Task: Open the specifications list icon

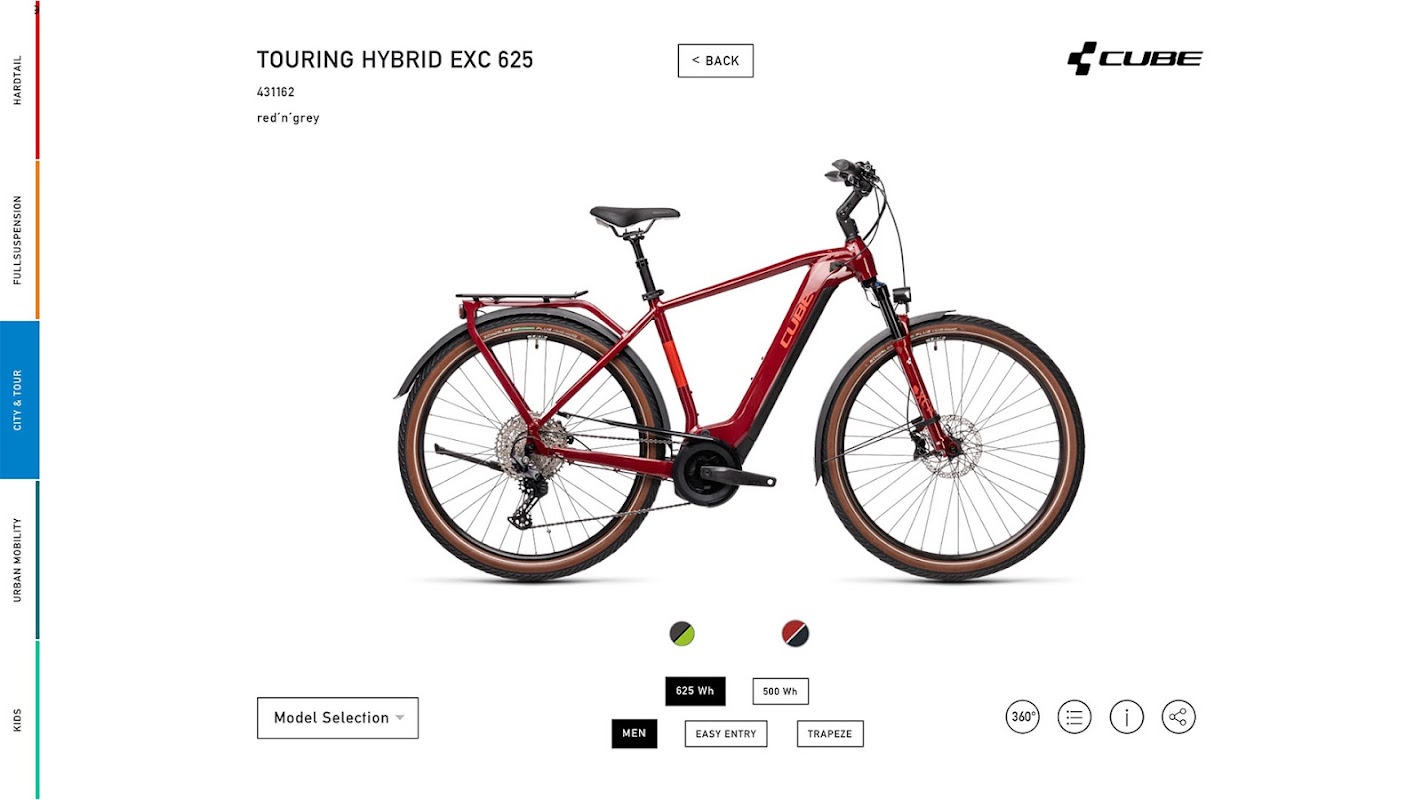Action: 1074,717
